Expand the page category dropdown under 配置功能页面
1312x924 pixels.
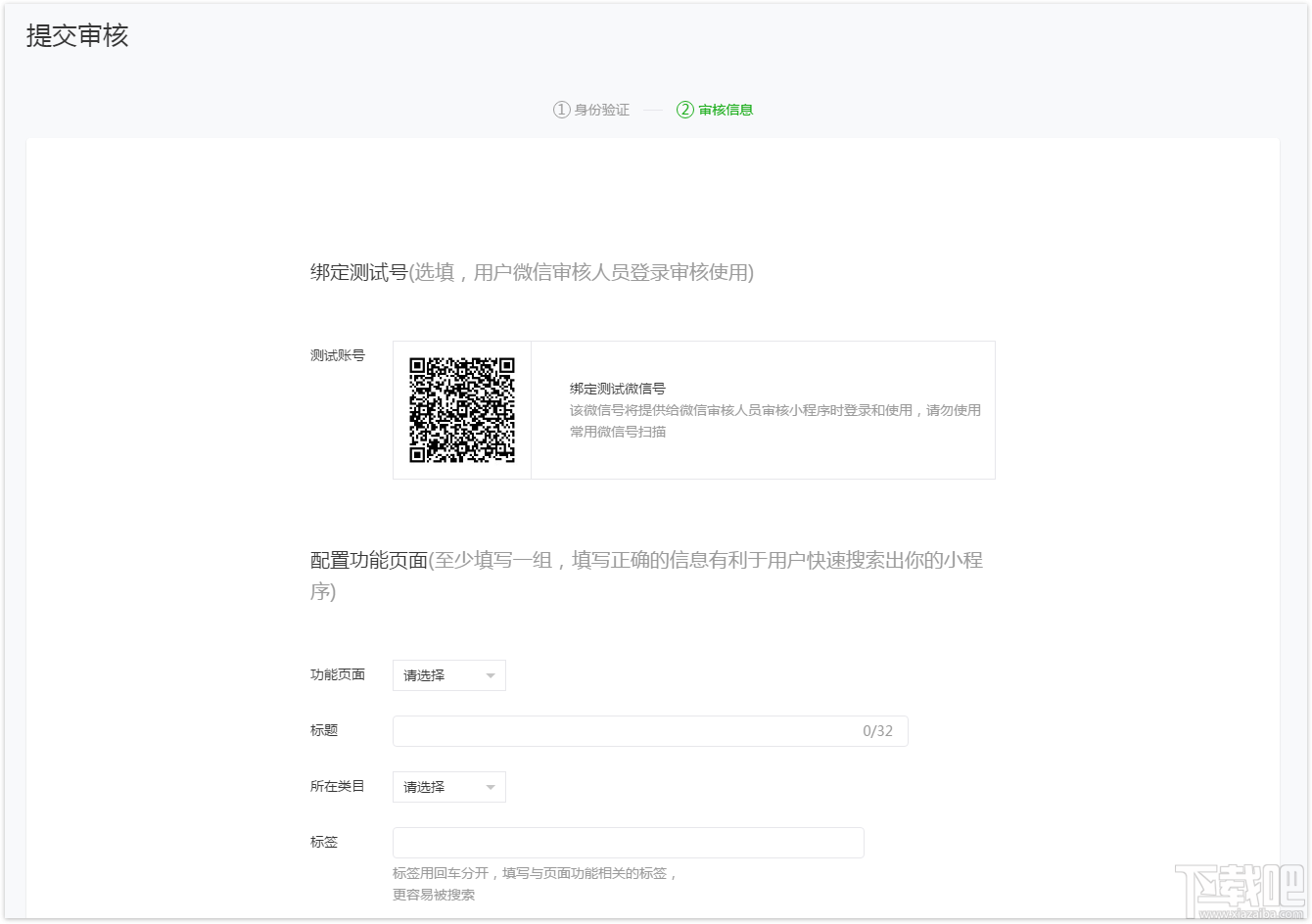[x=448, y=675]
